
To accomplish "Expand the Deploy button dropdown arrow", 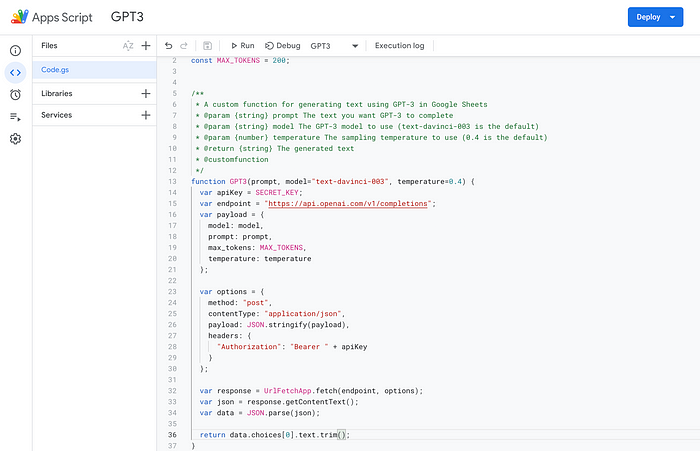I will (672, 17).
